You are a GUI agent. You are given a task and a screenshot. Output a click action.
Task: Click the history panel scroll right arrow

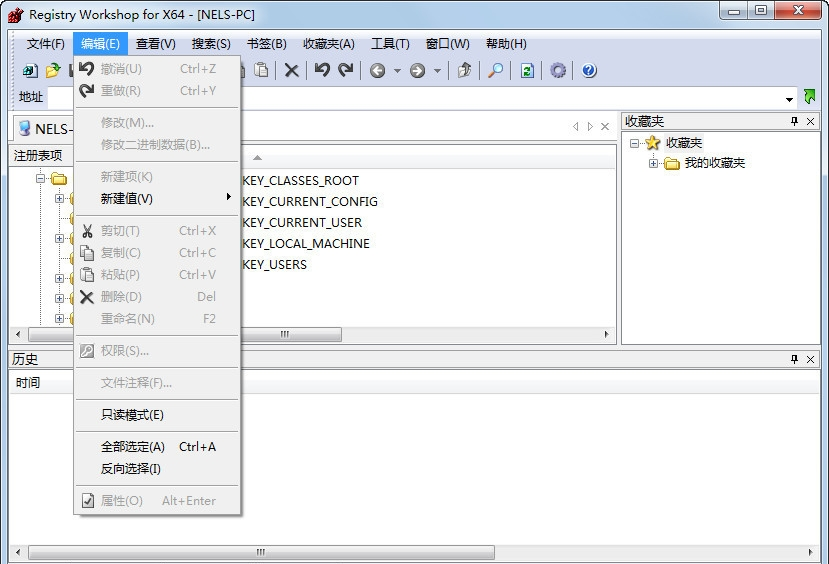810,552
